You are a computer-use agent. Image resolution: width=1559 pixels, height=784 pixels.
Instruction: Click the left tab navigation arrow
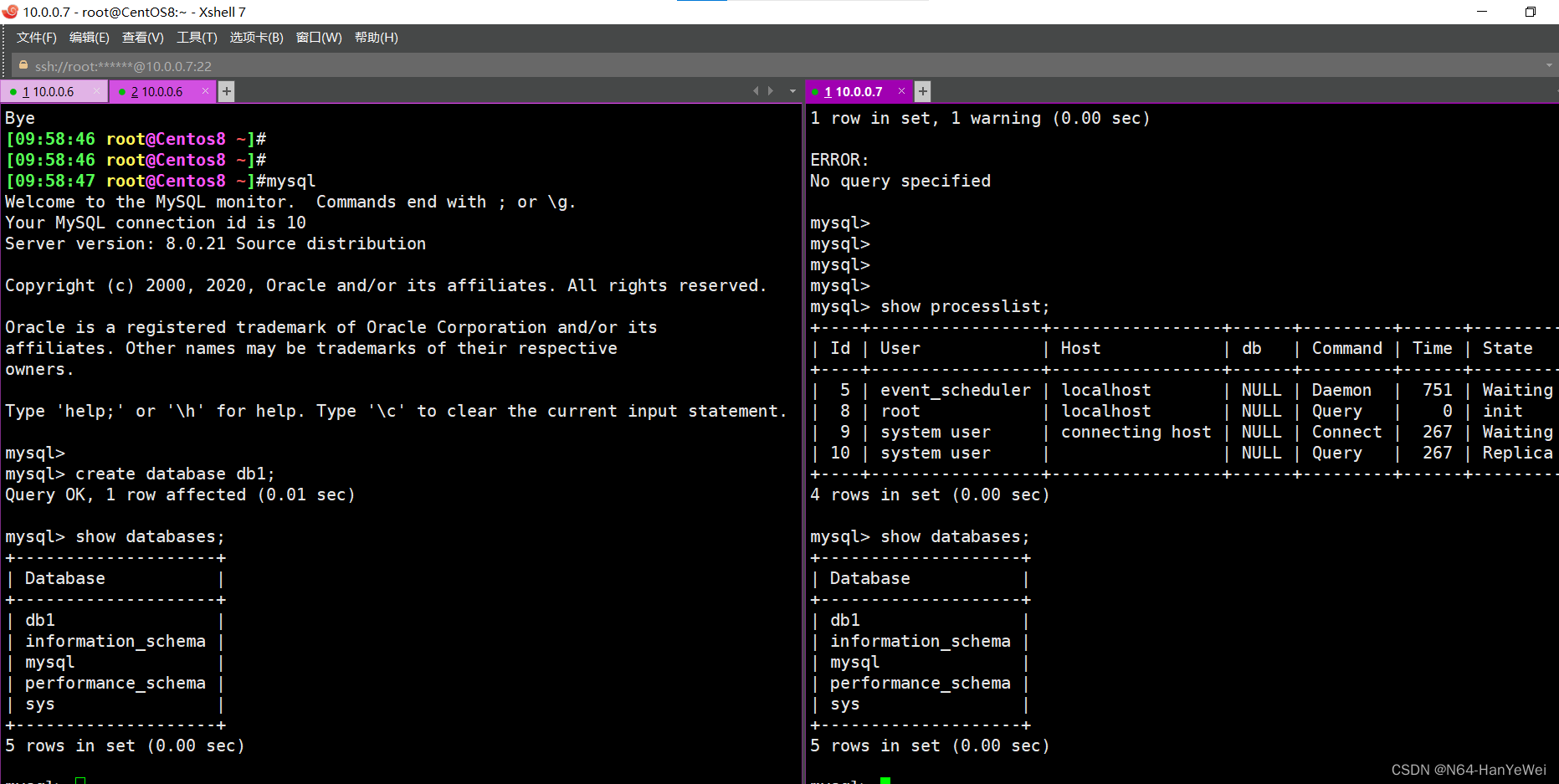pos(756,90)
